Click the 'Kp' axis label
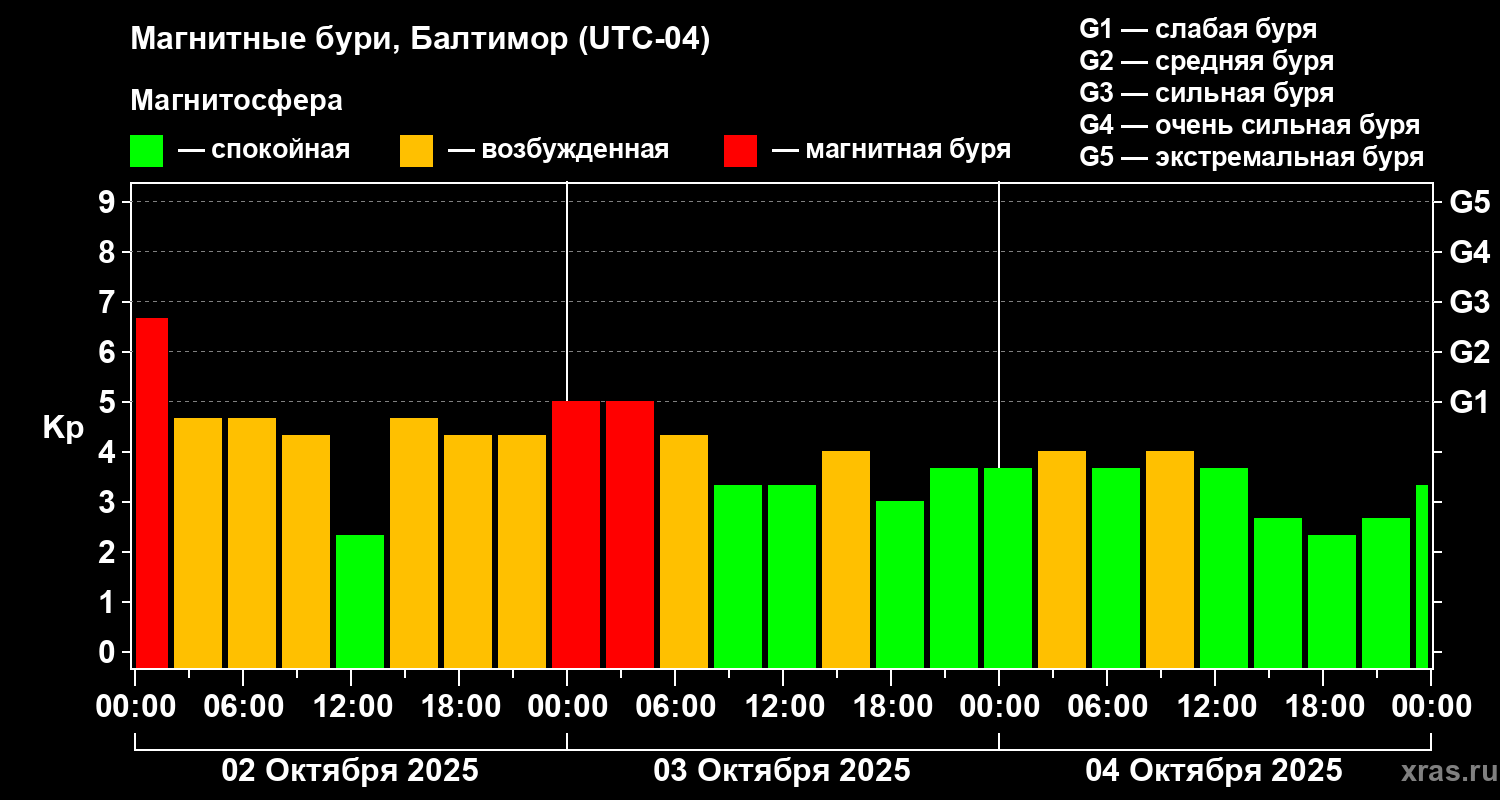 coord(63,427)
